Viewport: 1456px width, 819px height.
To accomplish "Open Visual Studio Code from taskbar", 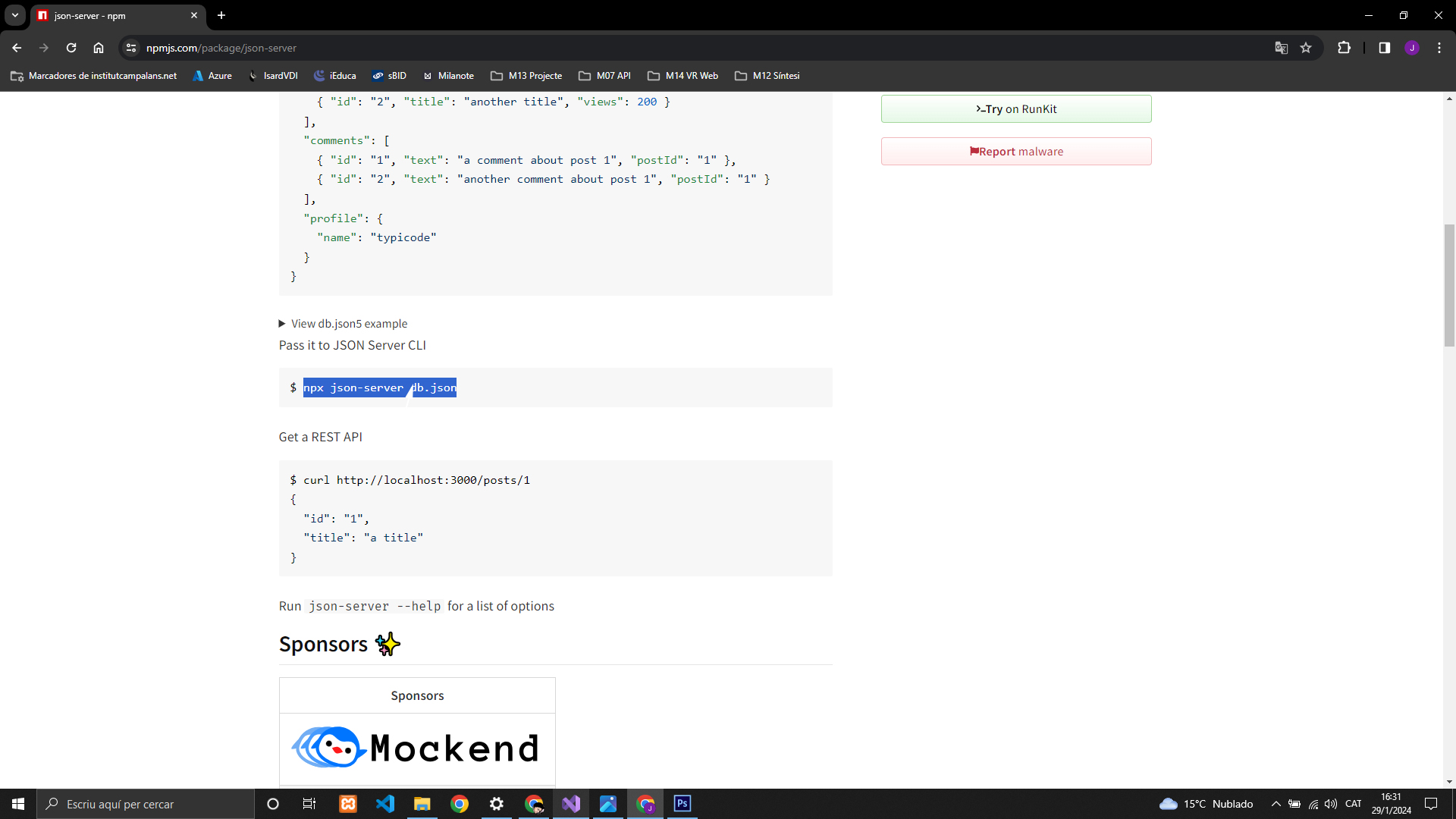I will pos(385,804).
